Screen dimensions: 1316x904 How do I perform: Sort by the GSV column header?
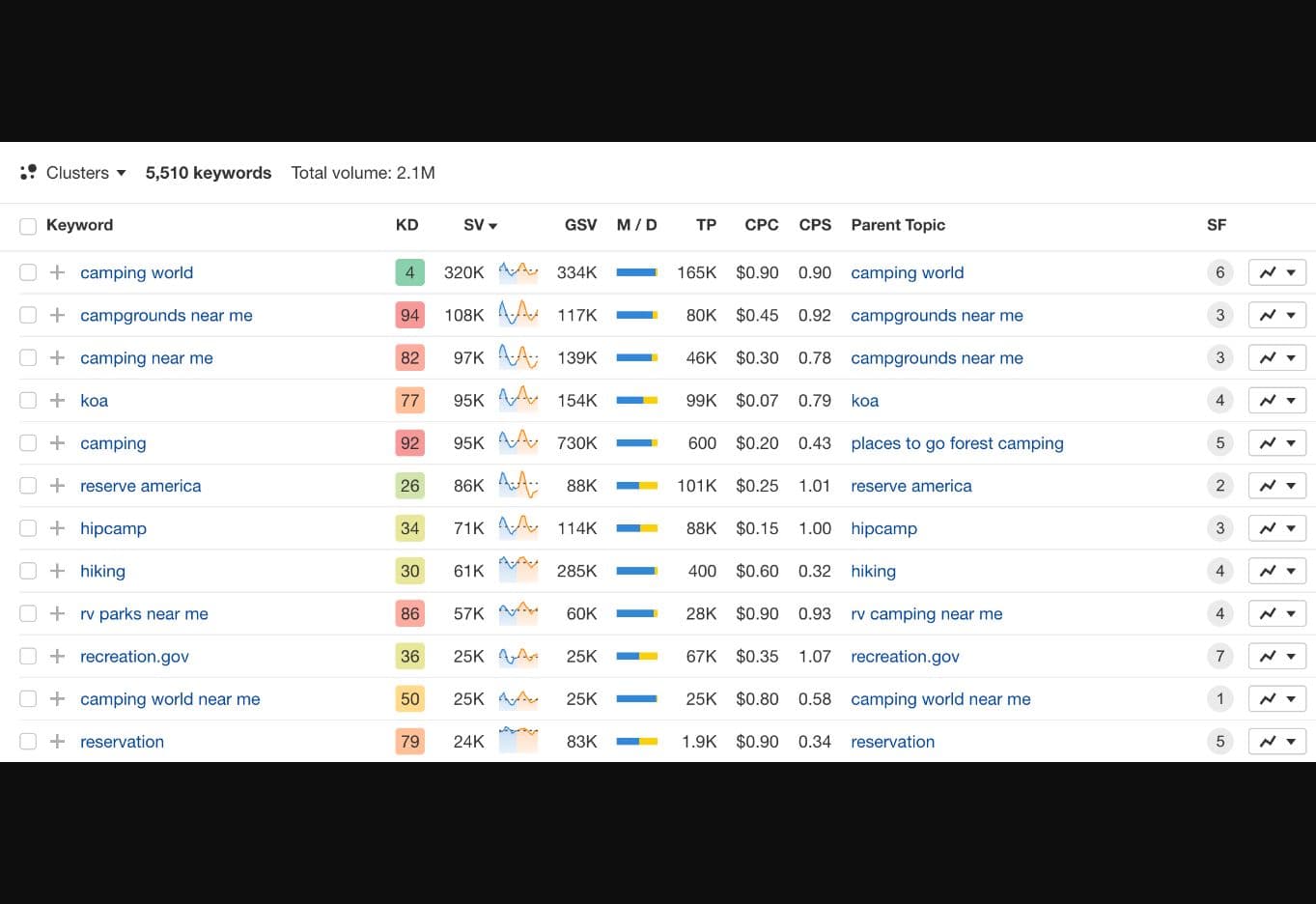tap(580, 225)
